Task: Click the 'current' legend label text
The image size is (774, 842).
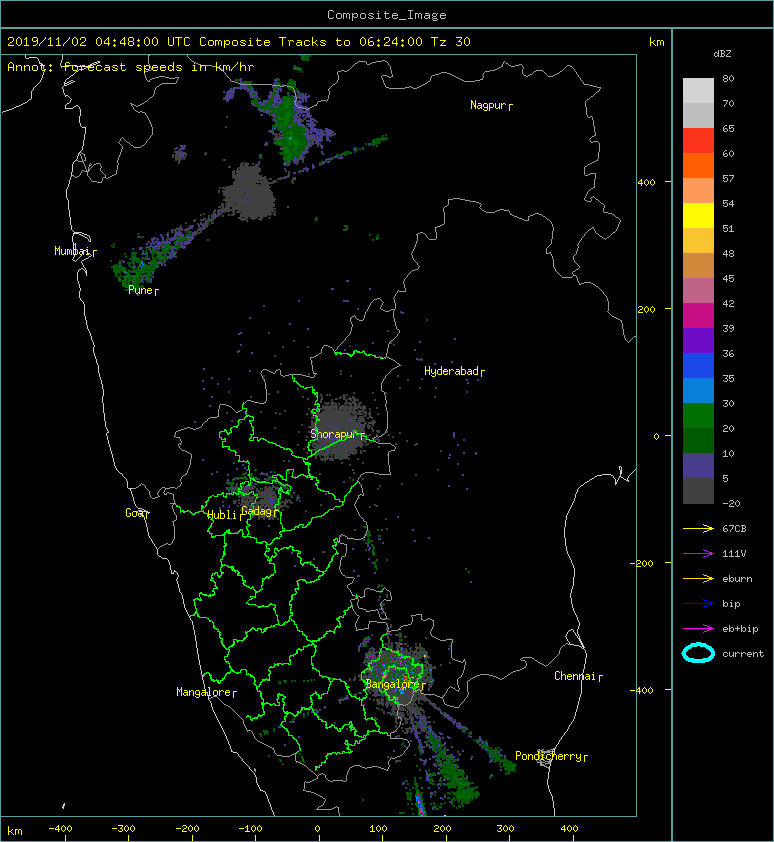Action: pos(743,654)
